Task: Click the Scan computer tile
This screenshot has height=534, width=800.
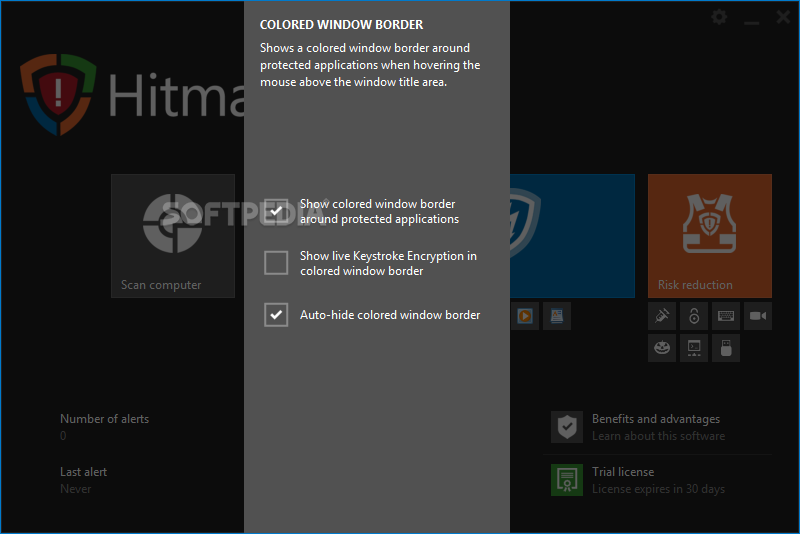Action: click(173, 236)
